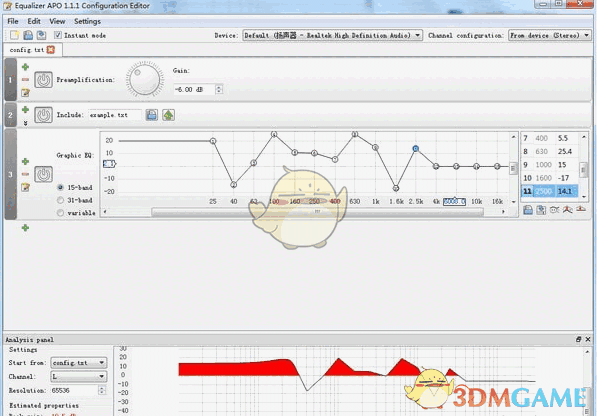Click the band table down arrow

[x=584, y=197]
